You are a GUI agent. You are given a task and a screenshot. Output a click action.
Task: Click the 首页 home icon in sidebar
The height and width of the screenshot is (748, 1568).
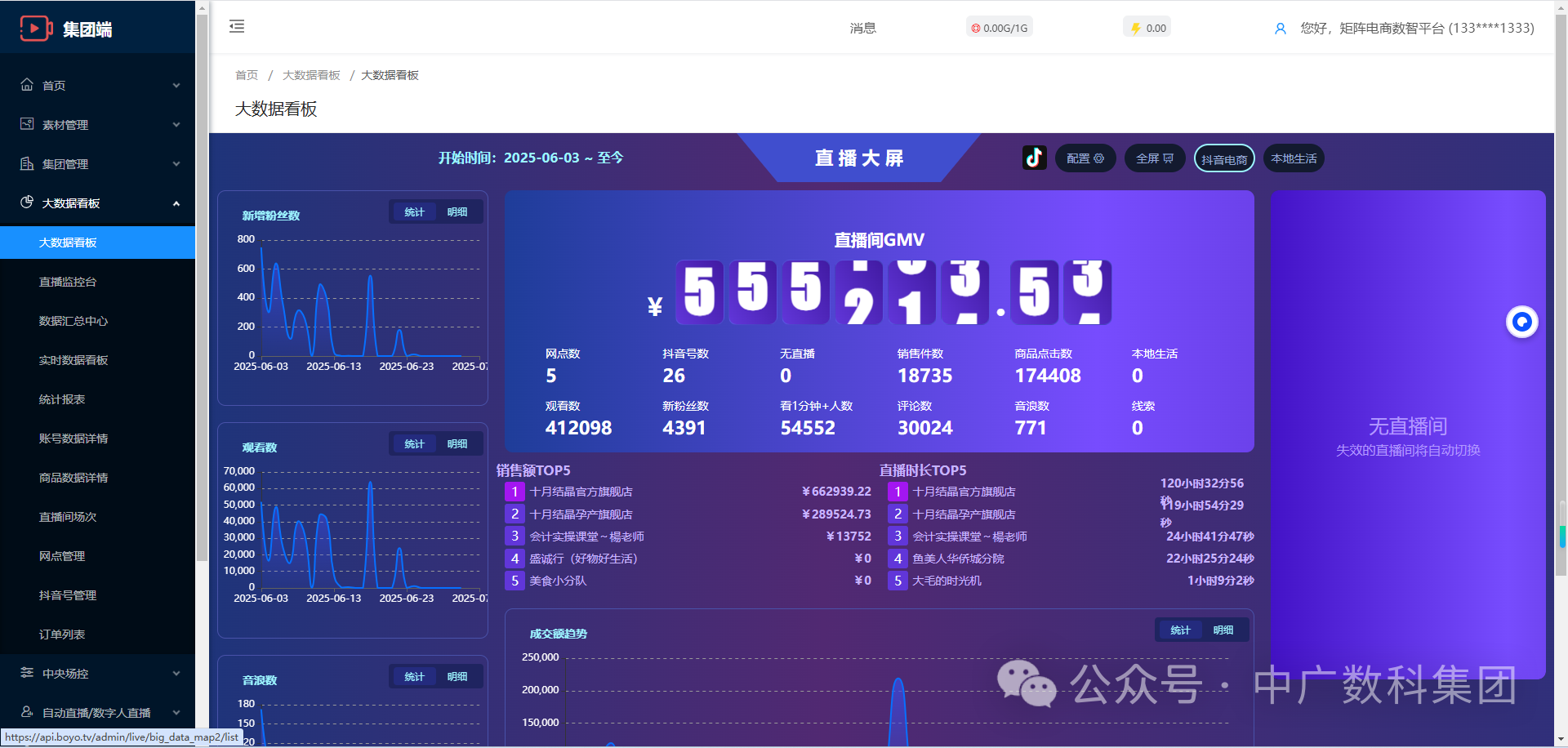pos(27,85)
